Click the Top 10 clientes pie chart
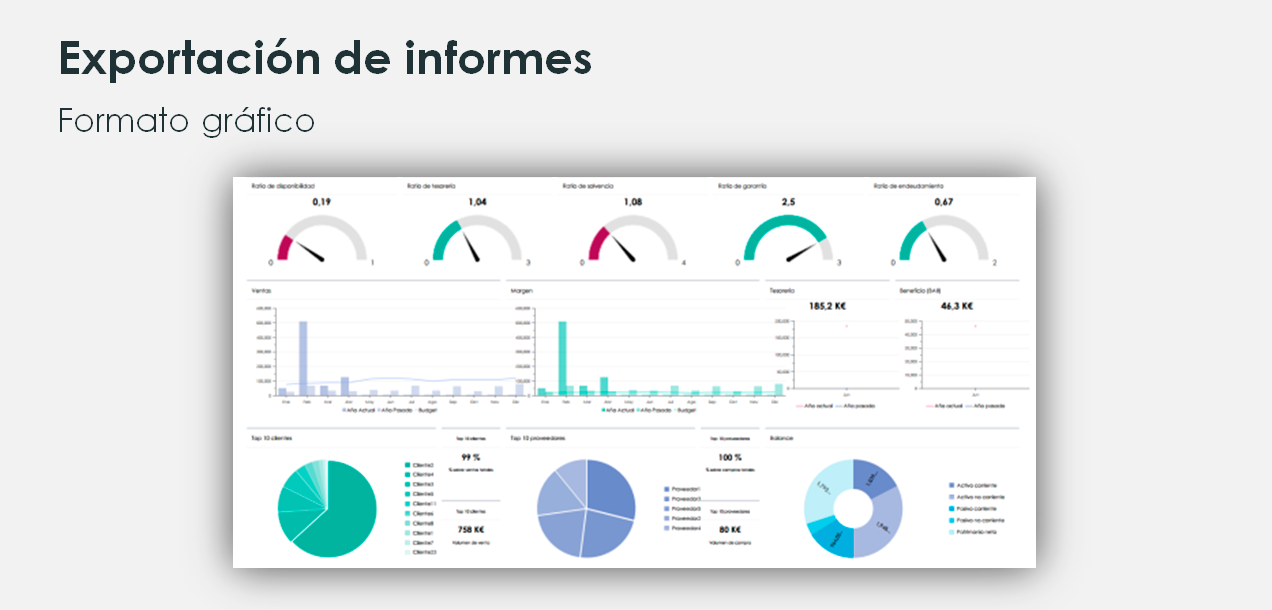This screenshot has width=1272, height=610. click(327, 508)
